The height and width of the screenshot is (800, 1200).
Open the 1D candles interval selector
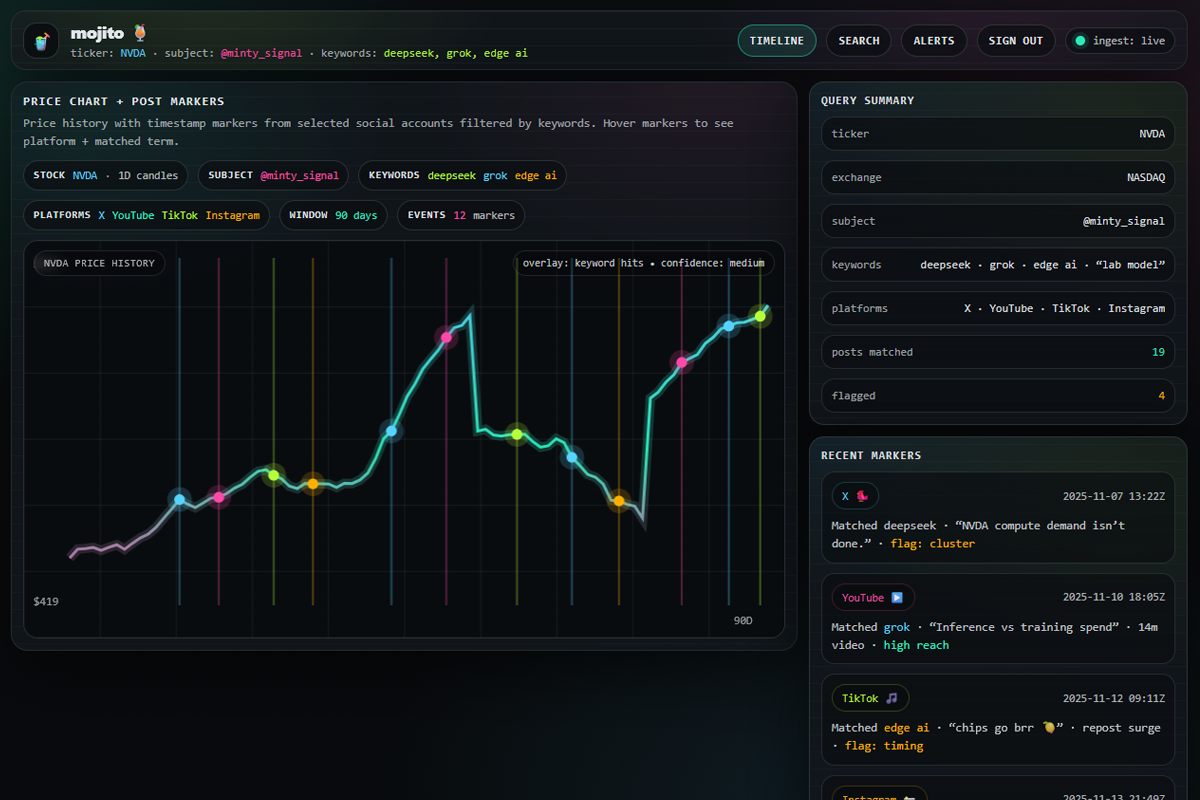pos(150,175)
